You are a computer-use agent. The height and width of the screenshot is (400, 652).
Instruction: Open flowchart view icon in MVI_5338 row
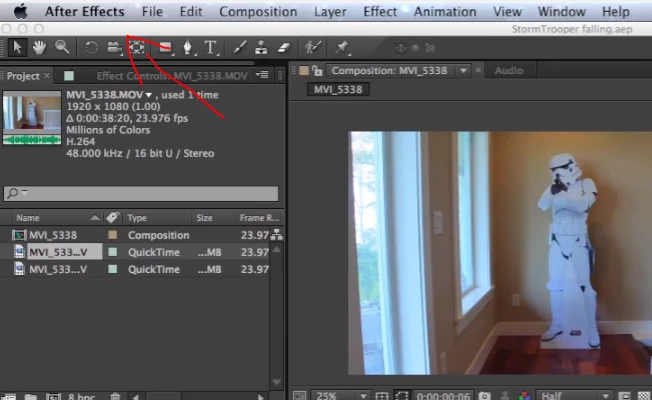tap(277, 235)
